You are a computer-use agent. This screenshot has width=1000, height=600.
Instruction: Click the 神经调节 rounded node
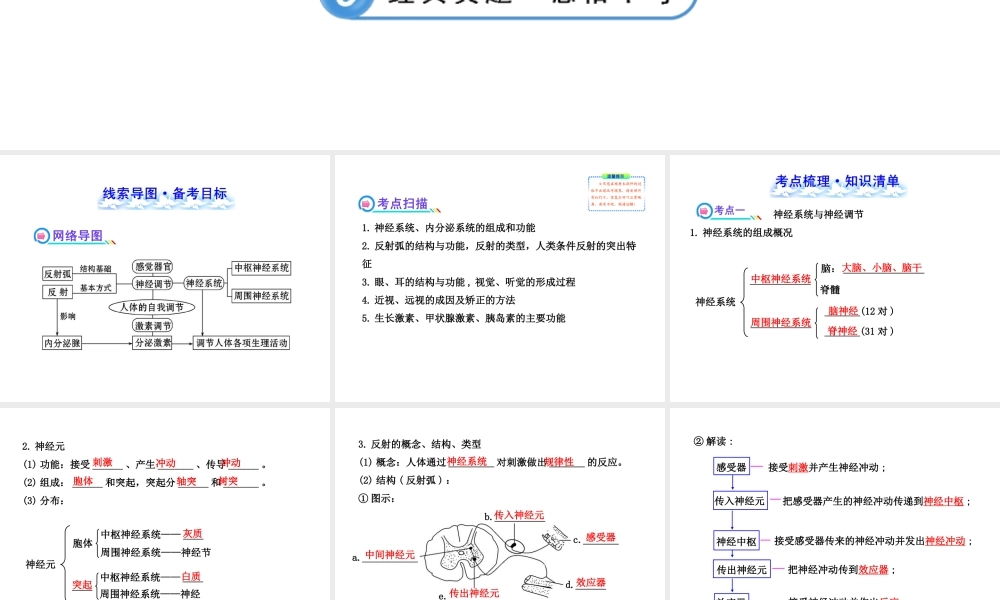pos(153,284)
